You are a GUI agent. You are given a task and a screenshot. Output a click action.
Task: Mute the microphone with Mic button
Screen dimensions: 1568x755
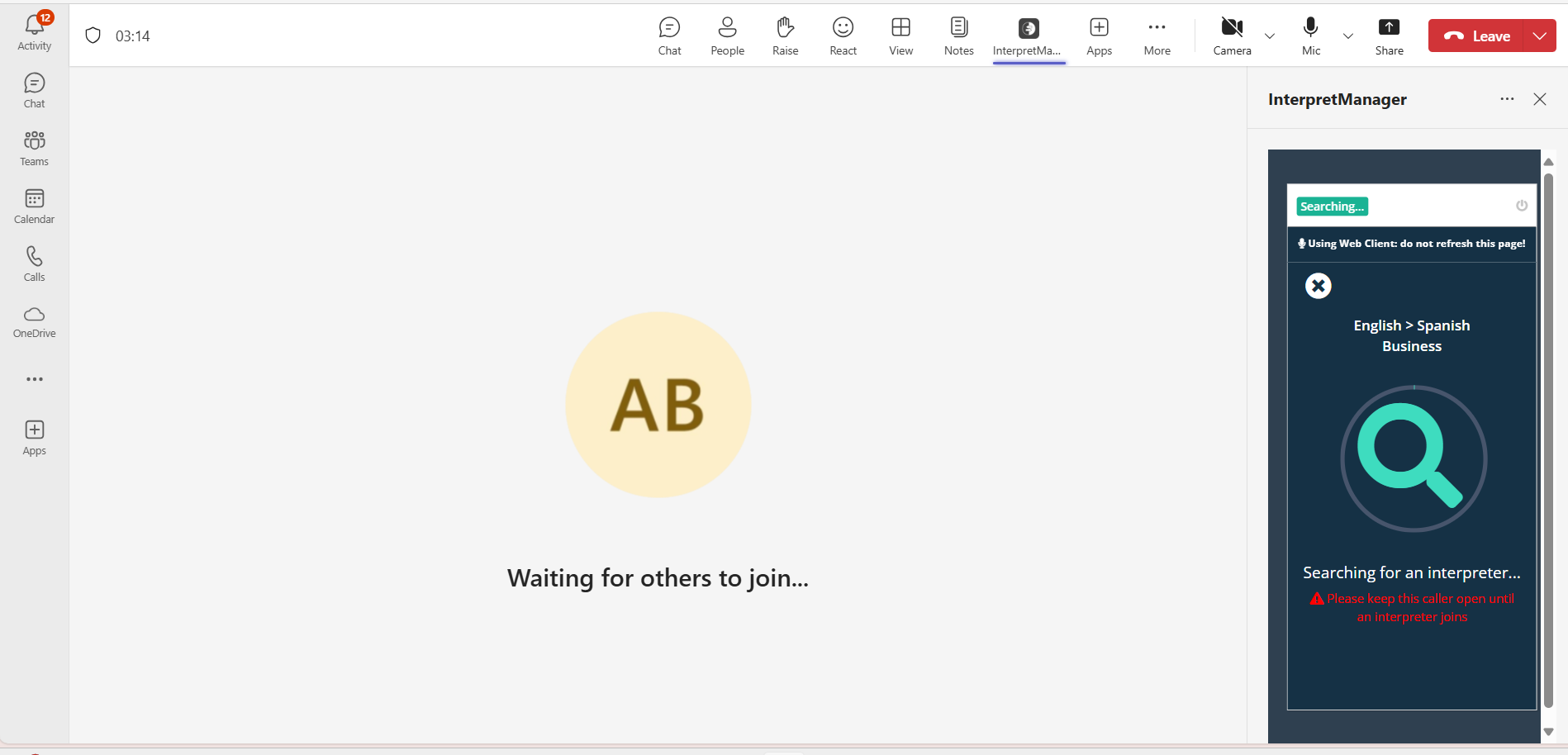point(1311,36)
